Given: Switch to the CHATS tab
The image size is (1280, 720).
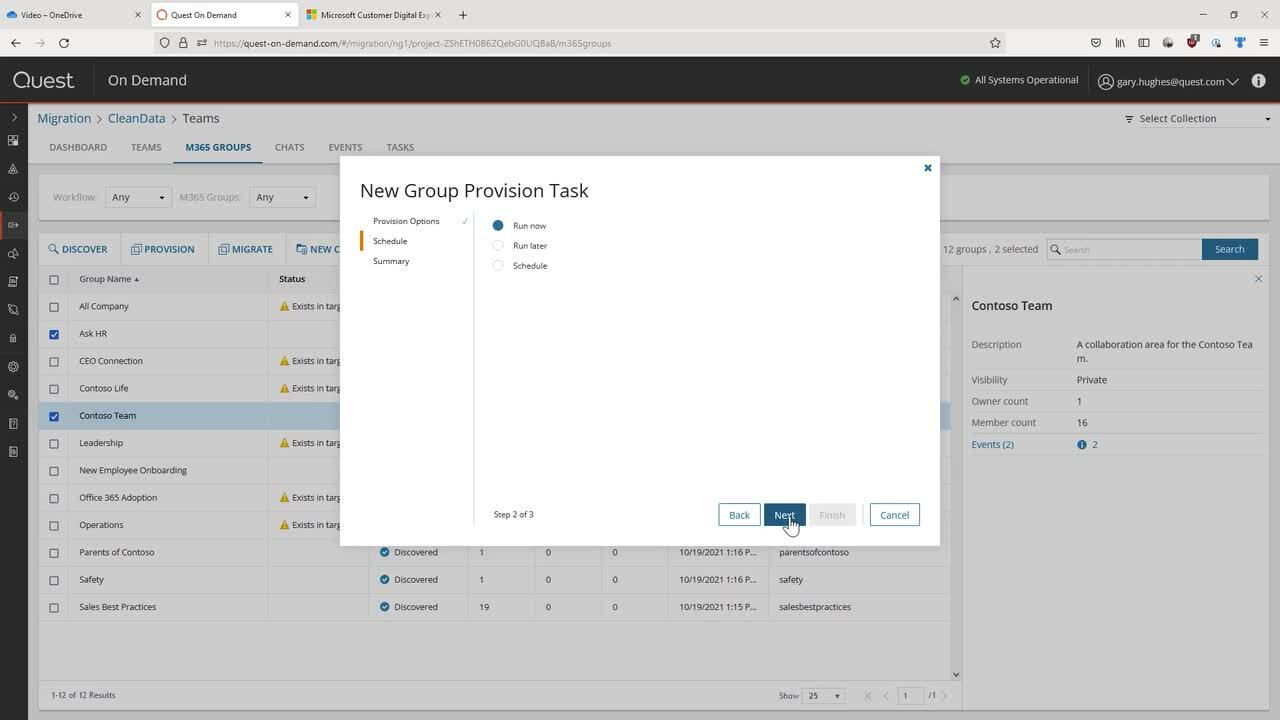Looking at the screenshot, I should coord(289,147).
